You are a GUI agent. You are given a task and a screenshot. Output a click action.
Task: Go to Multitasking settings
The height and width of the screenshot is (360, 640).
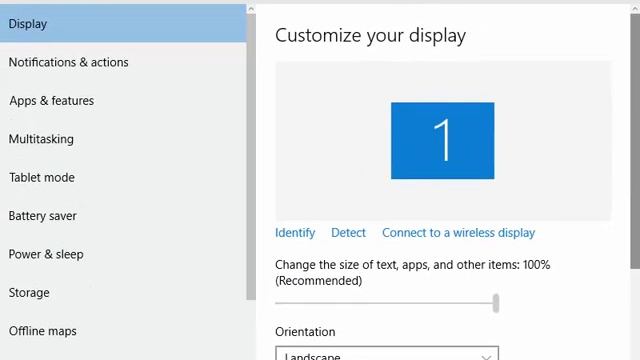123,139
